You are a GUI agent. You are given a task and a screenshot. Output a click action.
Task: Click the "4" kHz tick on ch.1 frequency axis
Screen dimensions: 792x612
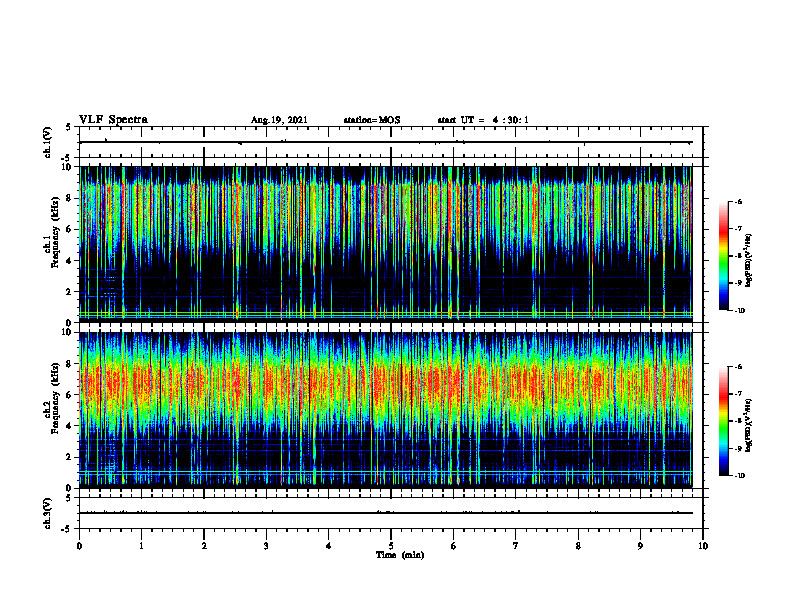(71, 261)
